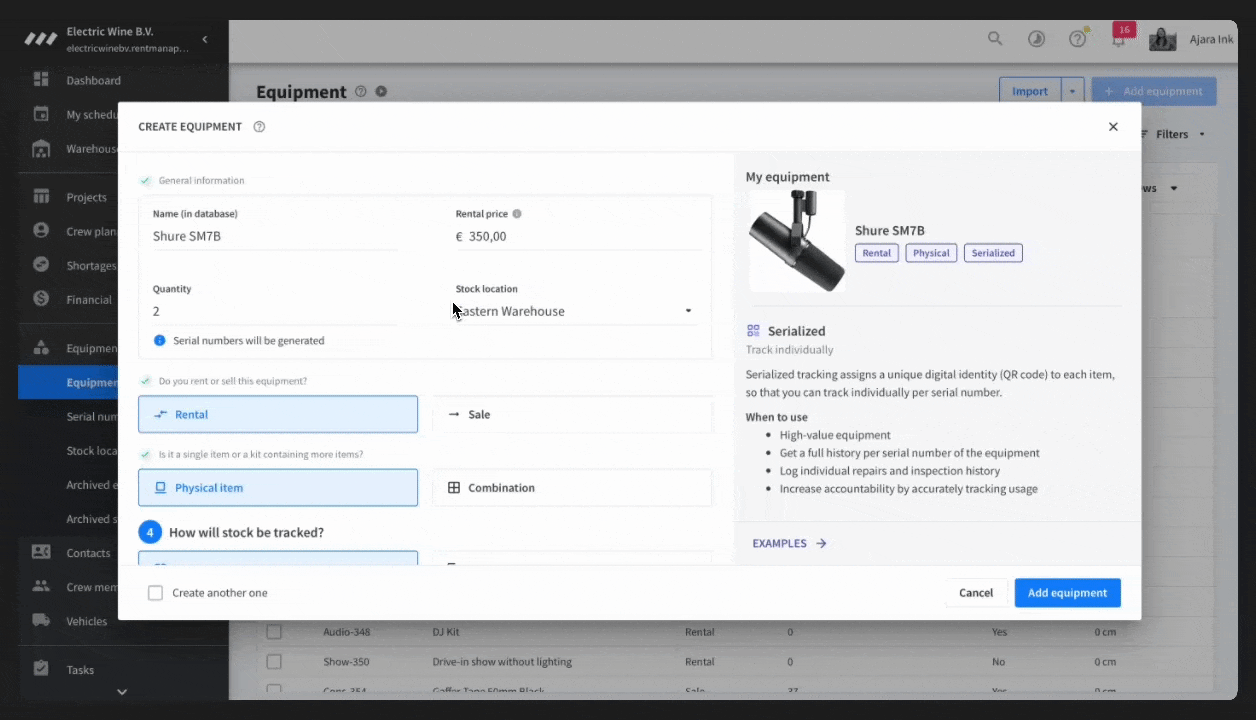
Task: Choose the Combination option
Action: [572, 488]
